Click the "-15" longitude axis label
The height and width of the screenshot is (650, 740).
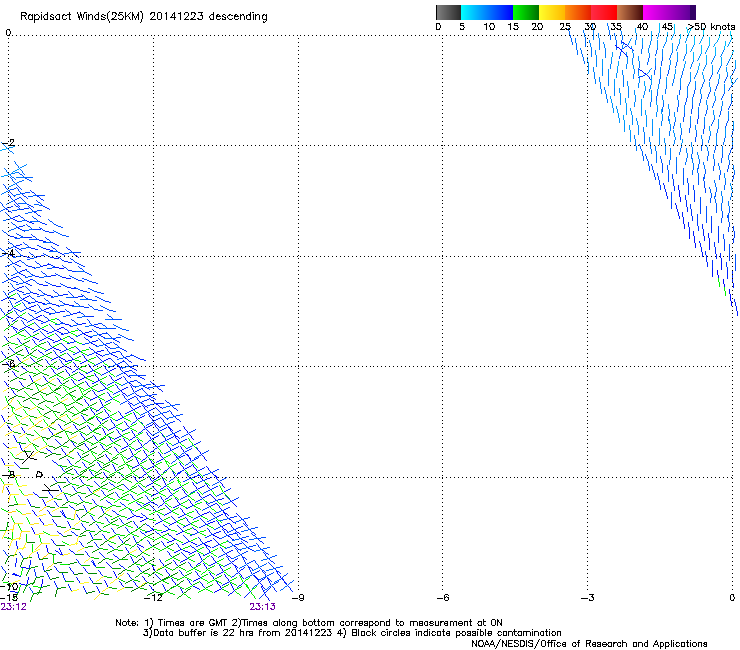[x=9, y=597]
